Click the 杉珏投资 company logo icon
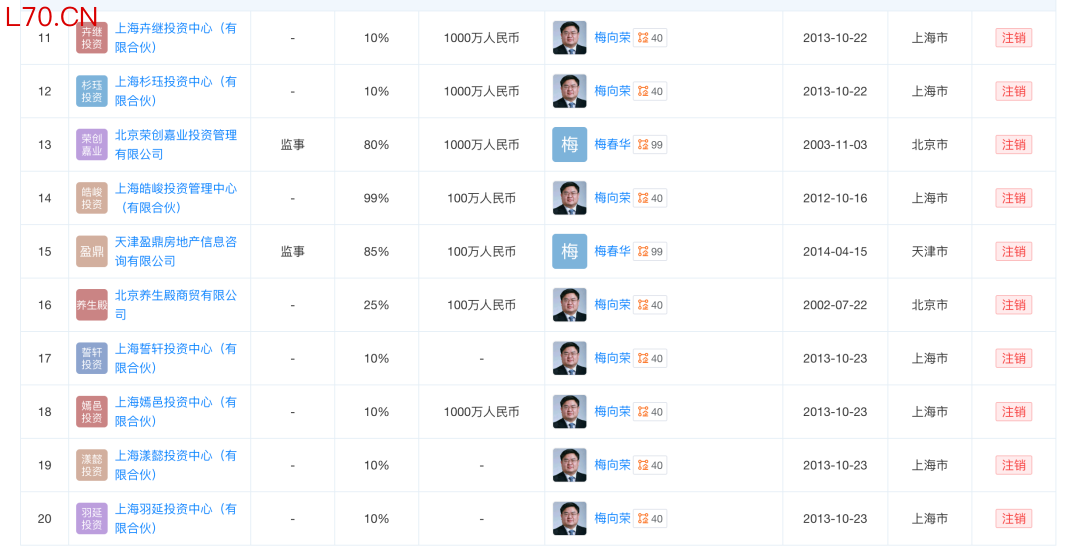Screen dimensions: 1080x550 (x=92, y=91)
